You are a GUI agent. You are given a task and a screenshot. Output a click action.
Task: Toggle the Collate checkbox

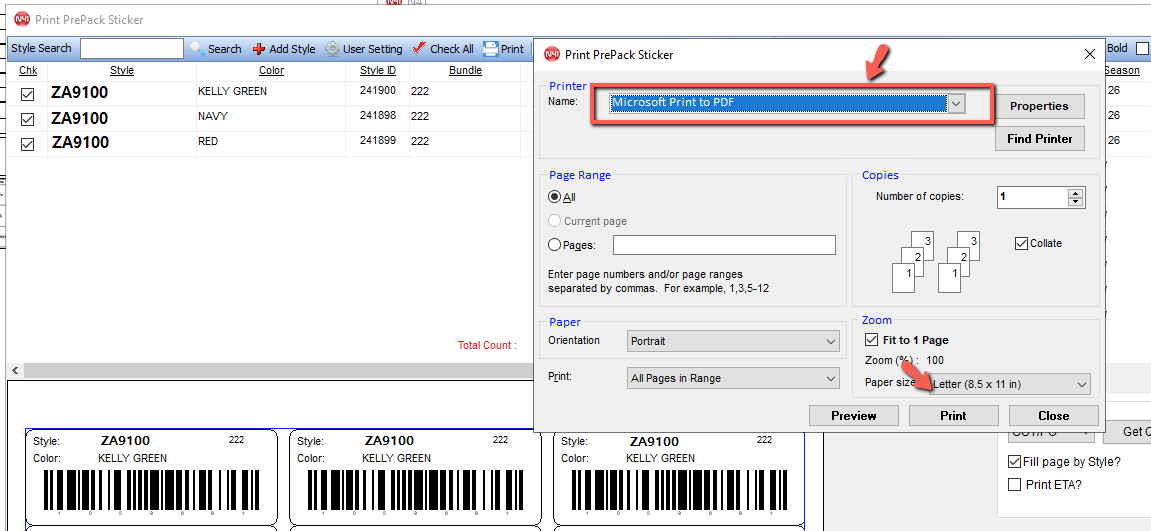(x=1020, y=243)
